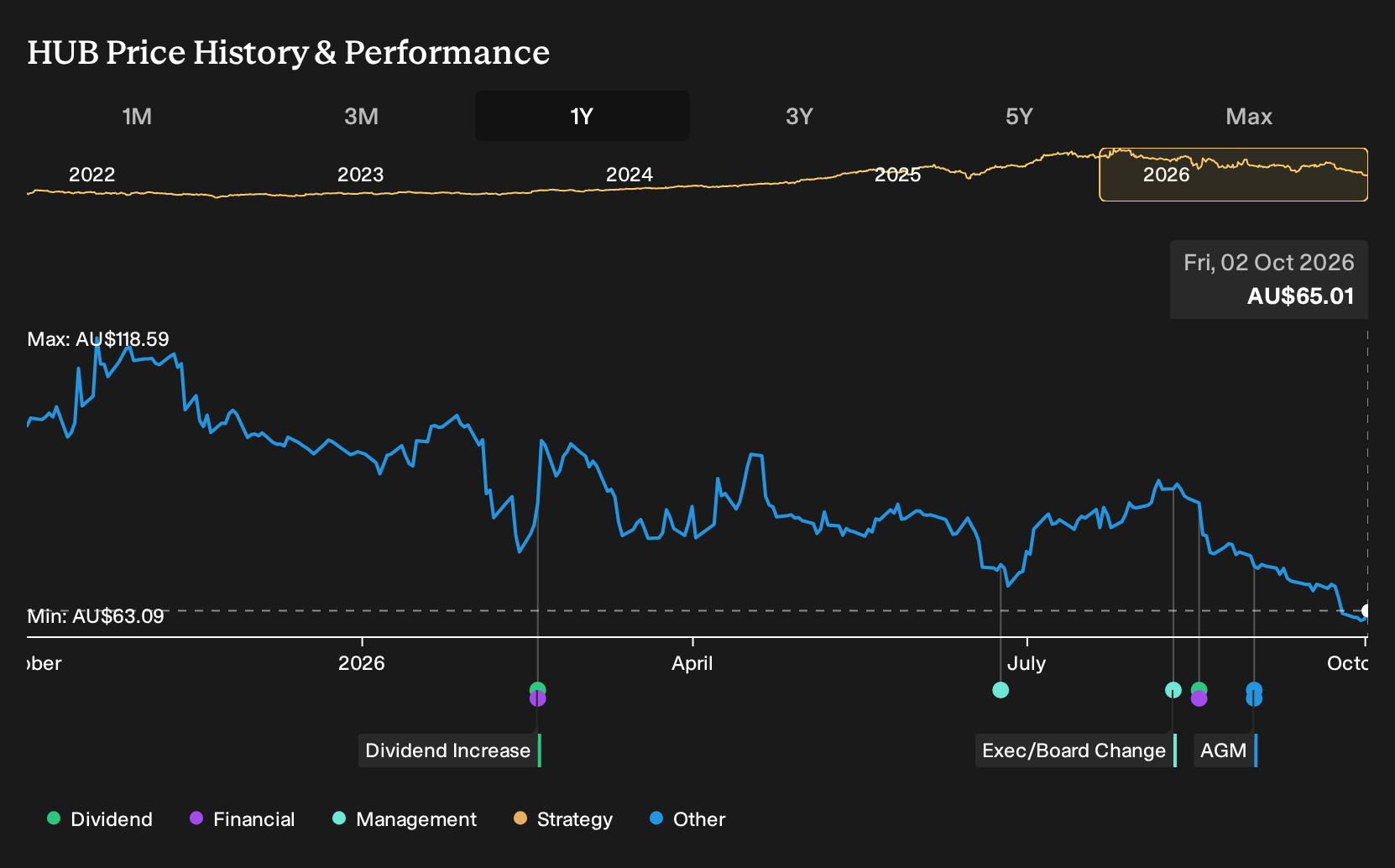This screenshot has width=1395, height=868.
Task: Select the 1M time range tab
Action: coord(137,116)
